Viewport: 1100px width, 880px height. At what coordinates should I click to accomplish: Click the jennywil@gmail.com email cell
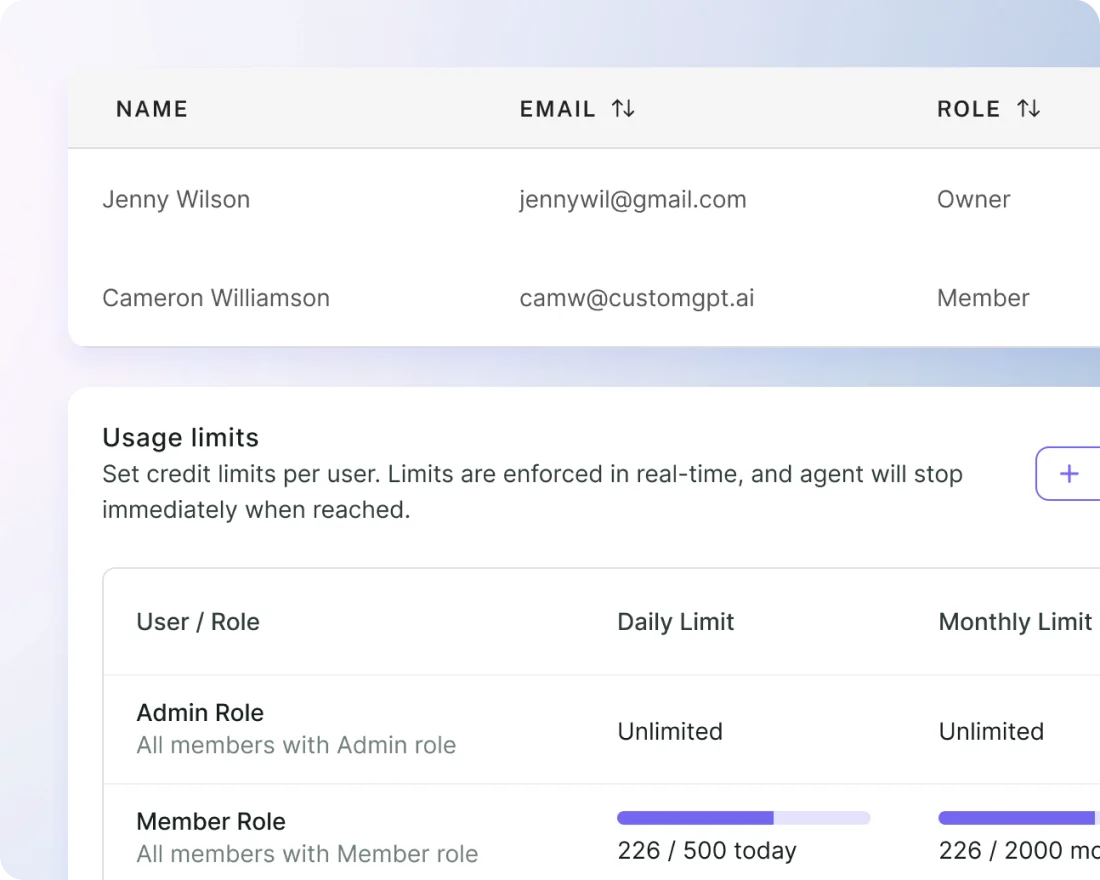coord(633,199)
